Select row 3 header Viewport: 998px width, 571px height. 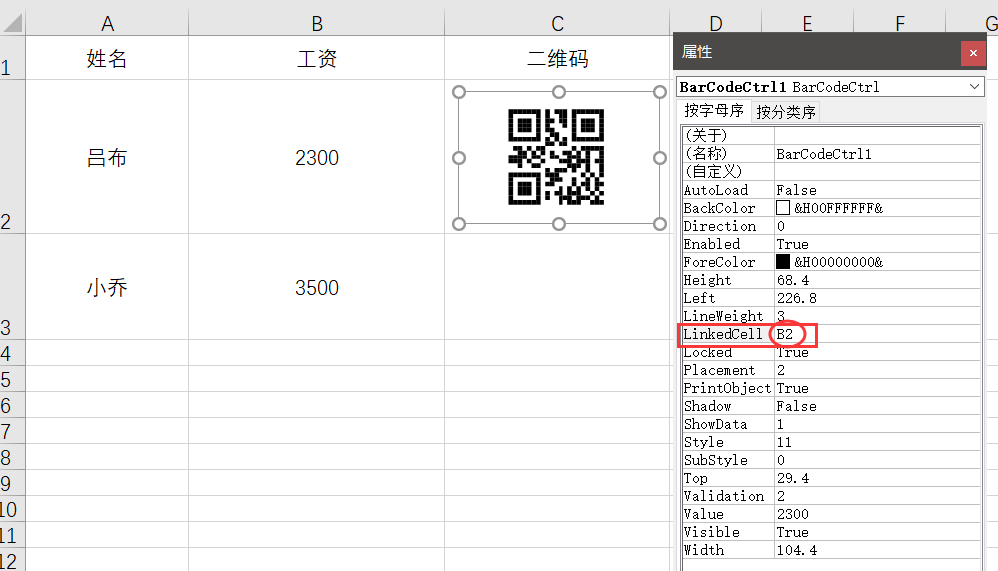(12, 286)
